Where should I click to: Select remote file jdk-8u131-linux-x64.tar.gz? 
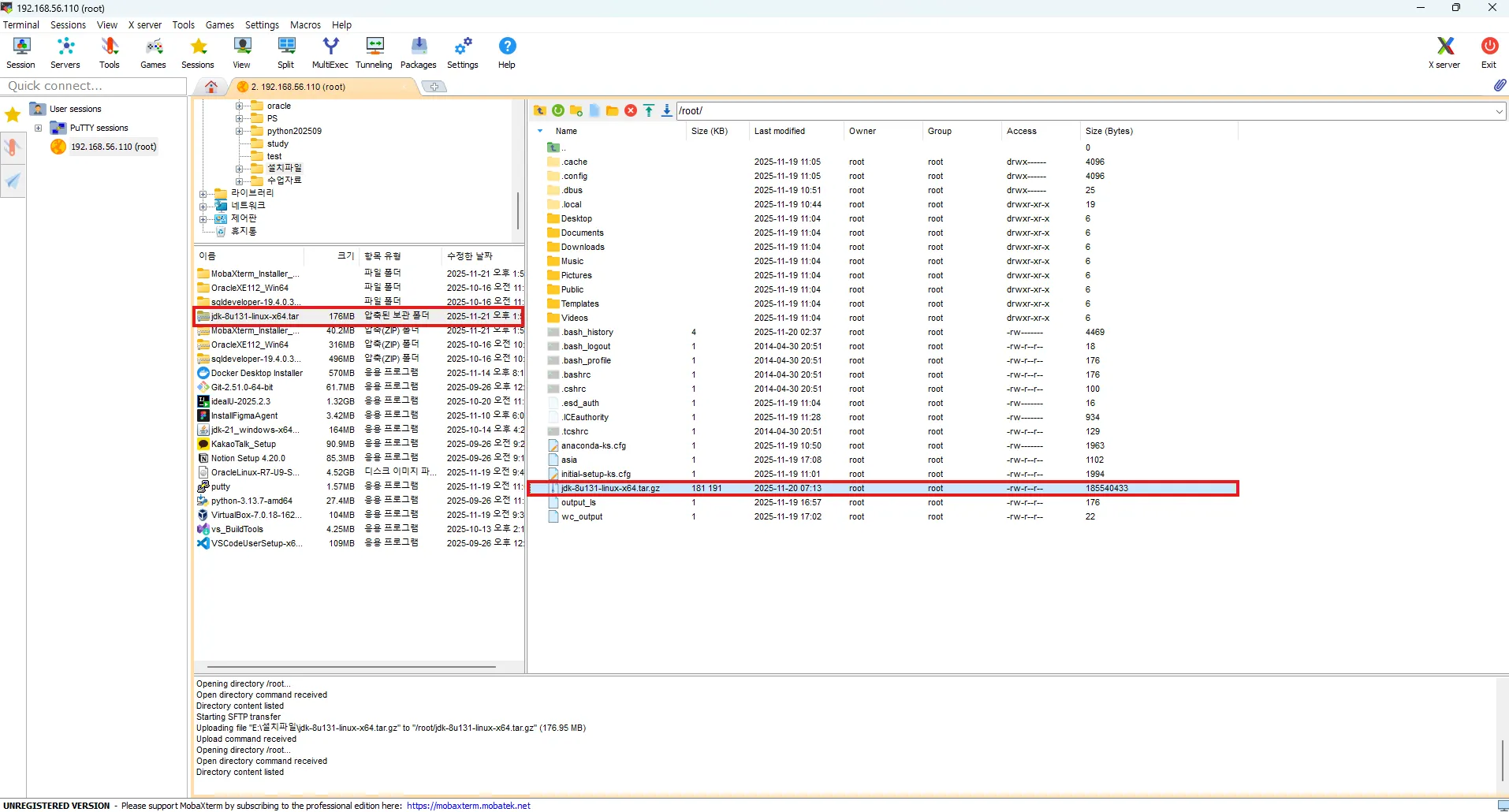pyautogui.click(x=883, y=489)
